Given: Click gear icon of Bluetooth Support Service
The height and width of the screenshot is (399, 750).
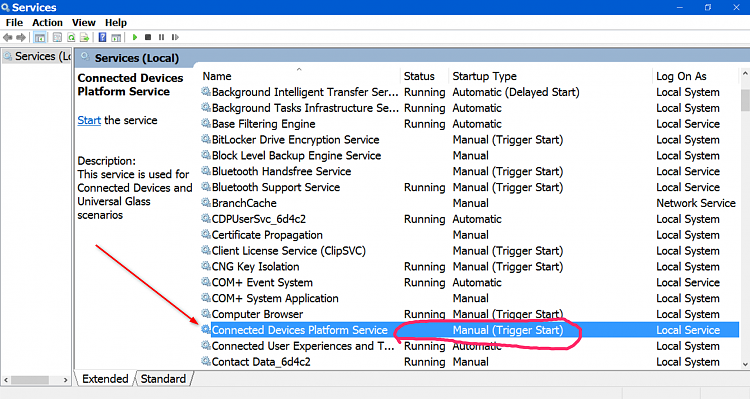Looking at the screenshot, I should (206, 187).
